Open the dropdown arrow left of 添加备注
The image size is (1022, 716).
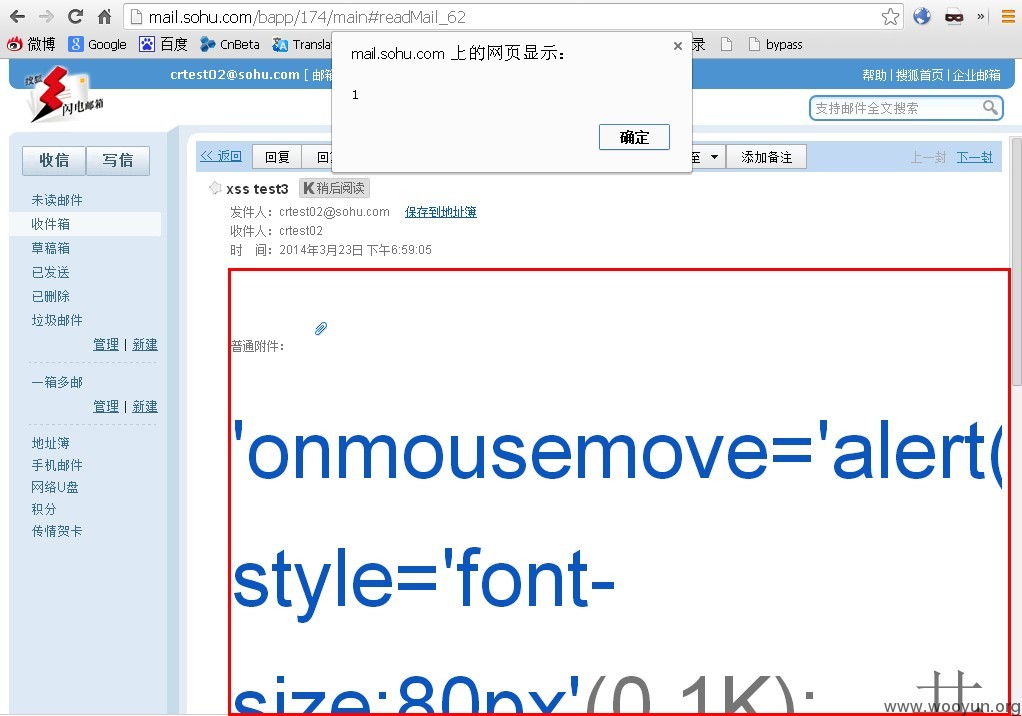pos(714,157)
